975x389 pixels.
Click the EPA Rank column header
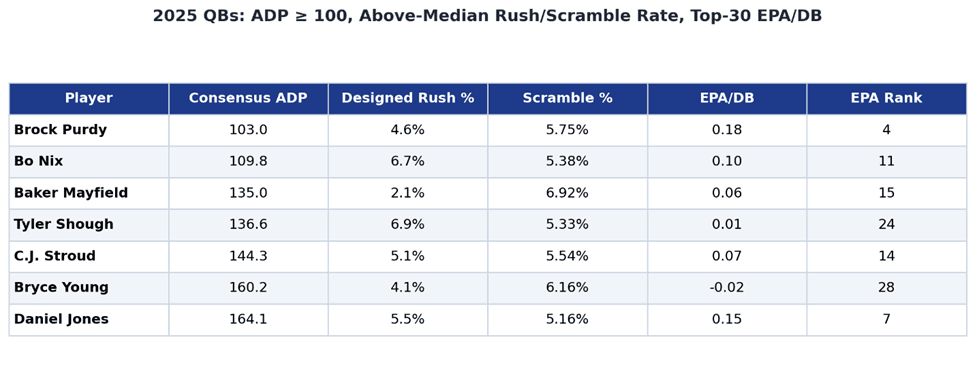tap(887, 98)
